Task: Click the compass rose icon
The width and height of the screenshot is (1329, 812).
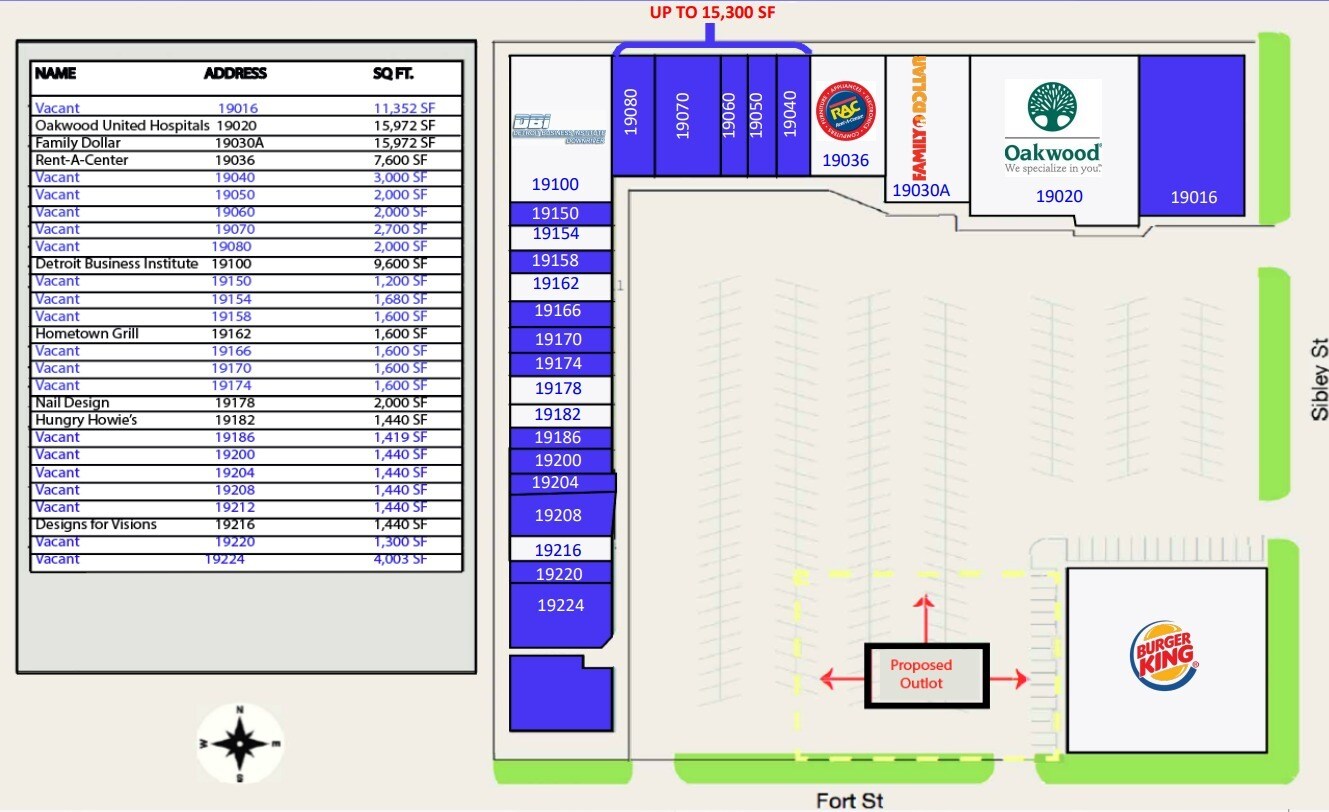Action: click(x=240, y=744)
